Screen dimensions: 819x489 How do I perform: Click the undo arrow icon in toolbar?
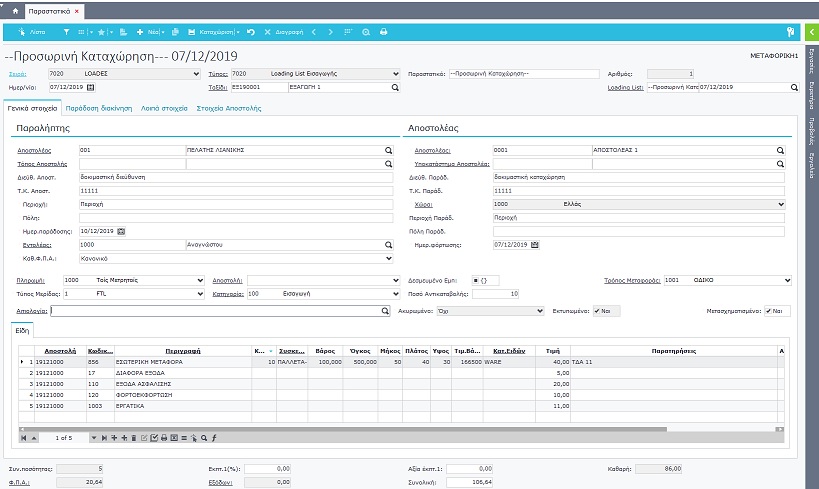coord(250,32)
